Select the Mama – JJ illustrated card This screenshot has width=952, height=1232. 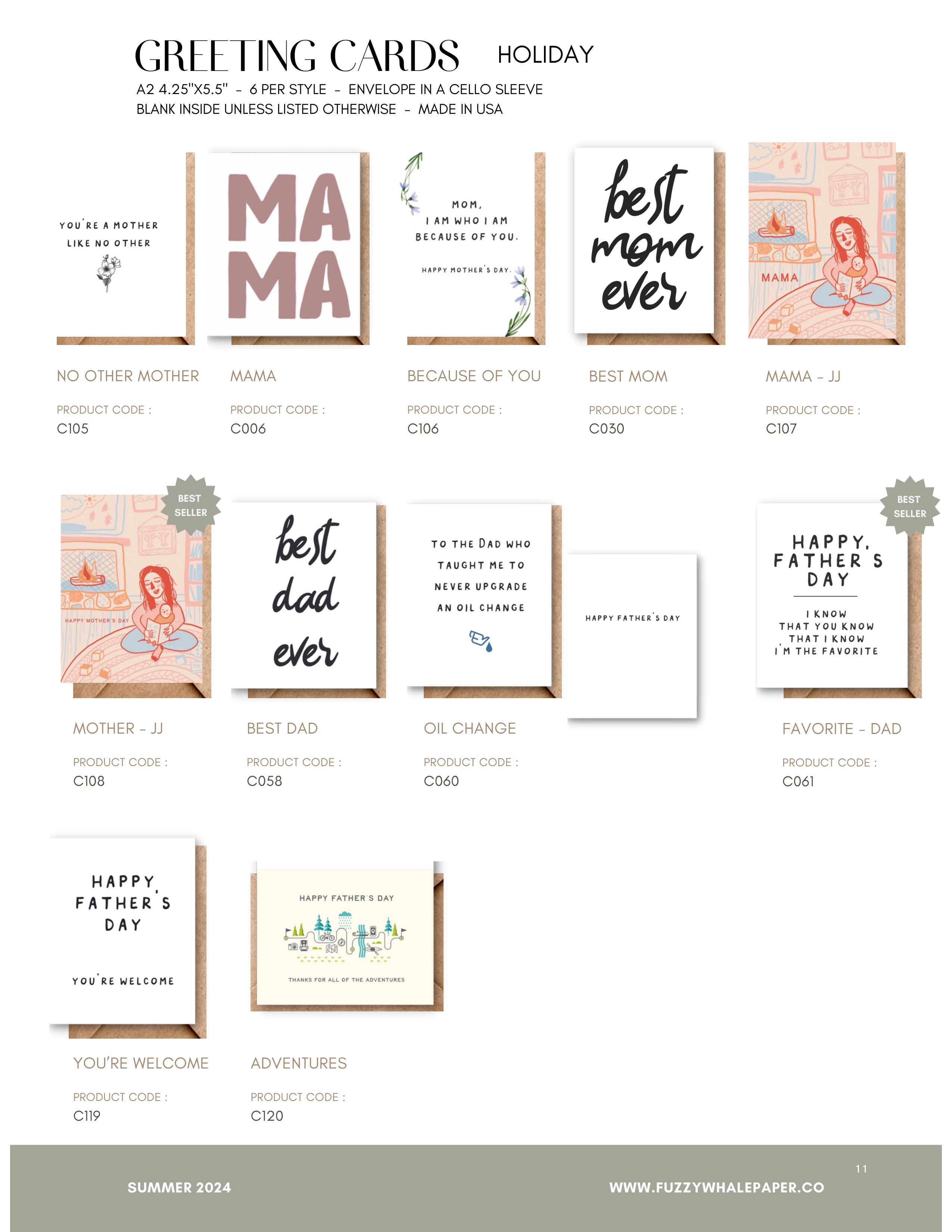[826, 244]
